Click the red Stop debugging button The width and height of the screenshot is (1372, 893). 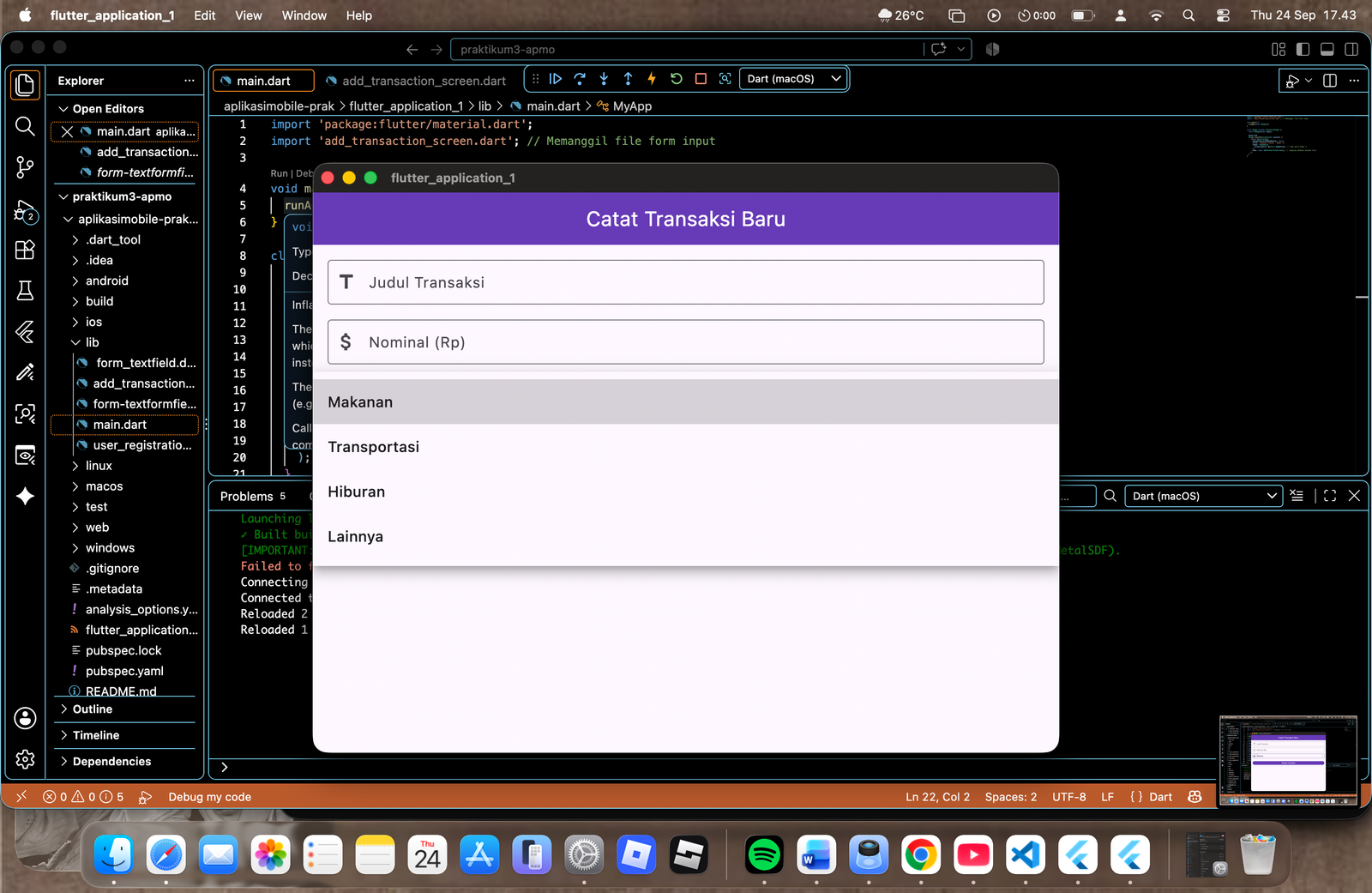[701, 79]
